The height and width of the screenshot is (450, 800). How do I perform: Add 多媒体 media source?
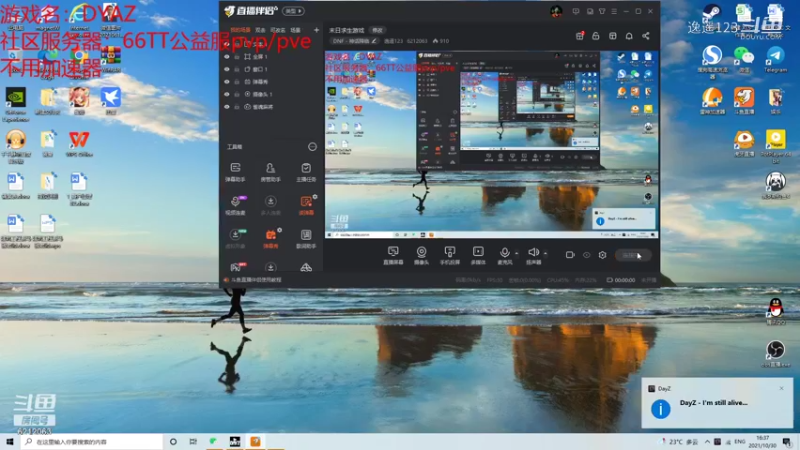pyautogui.click(x=478, y=255)
